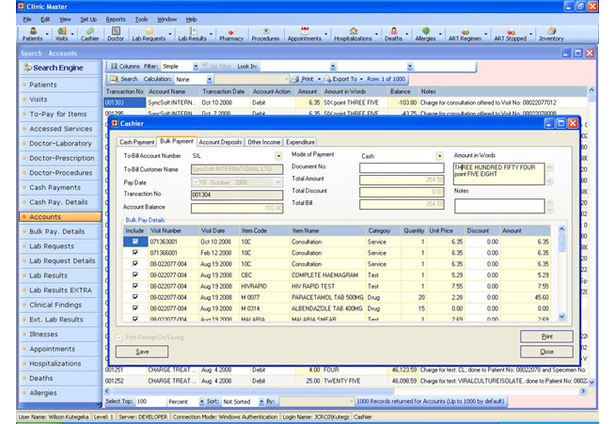Click the Search icon button
Screen dimensions: 615x424
click(114, 79)
